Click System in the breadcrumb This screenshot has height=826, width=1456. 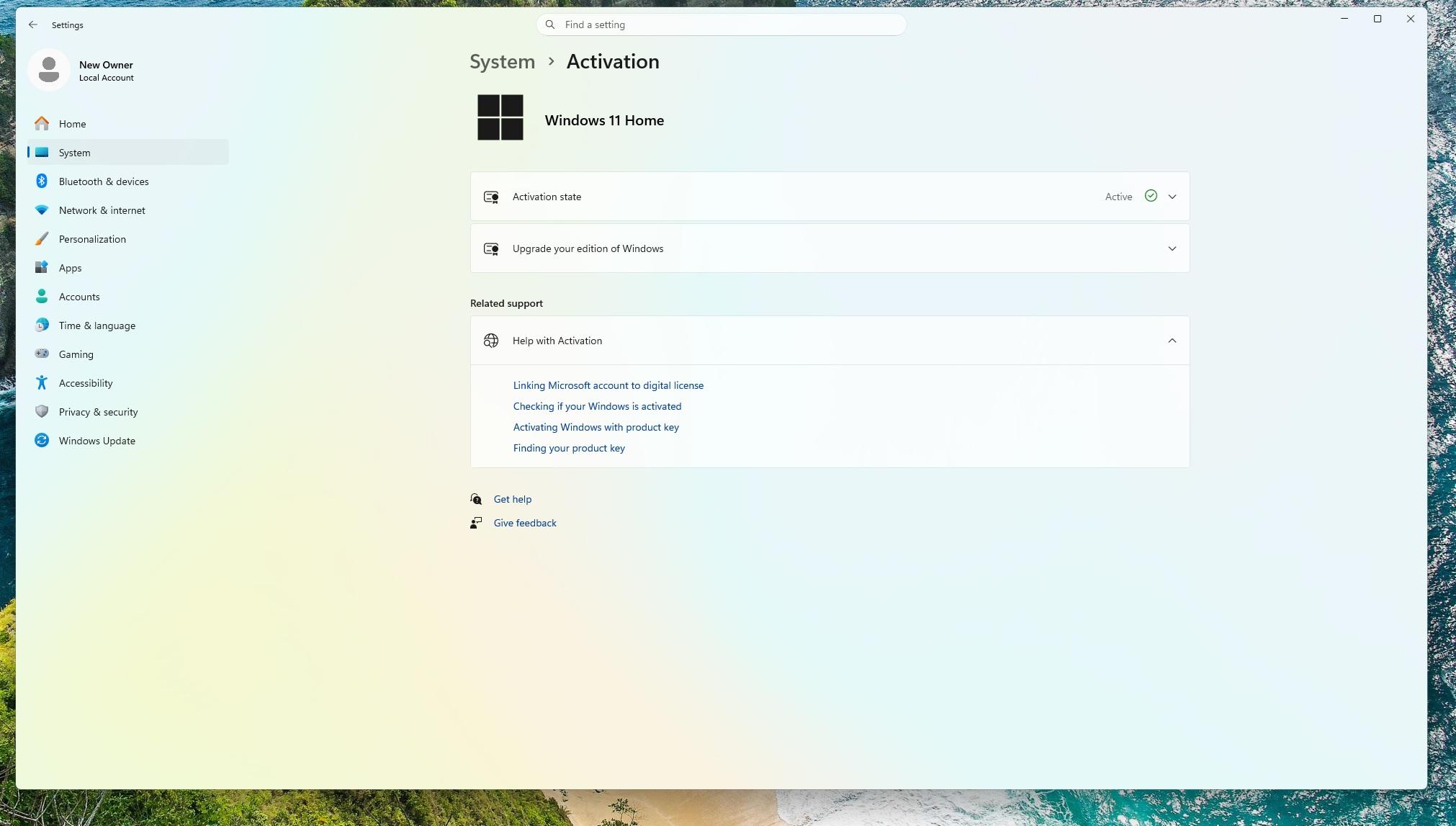[503, 62]
